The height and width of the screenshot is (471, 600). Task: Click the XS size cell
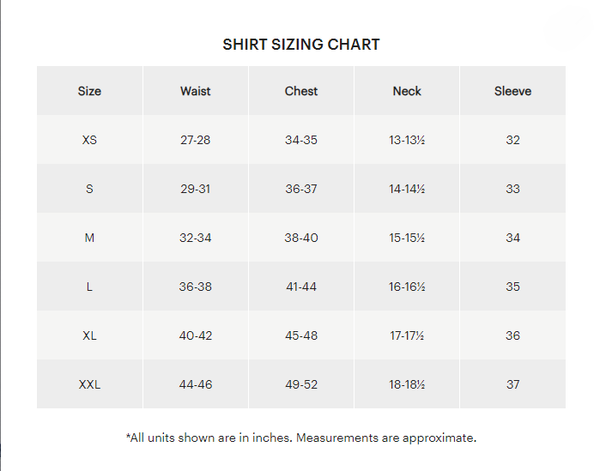(x=90, y=140)
